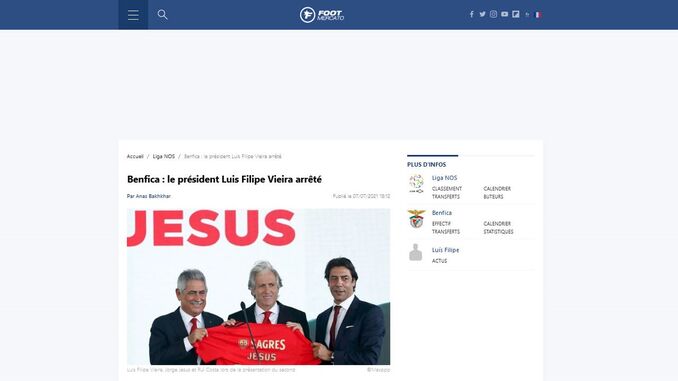Click the Benfica club crest

coord(416,219)
